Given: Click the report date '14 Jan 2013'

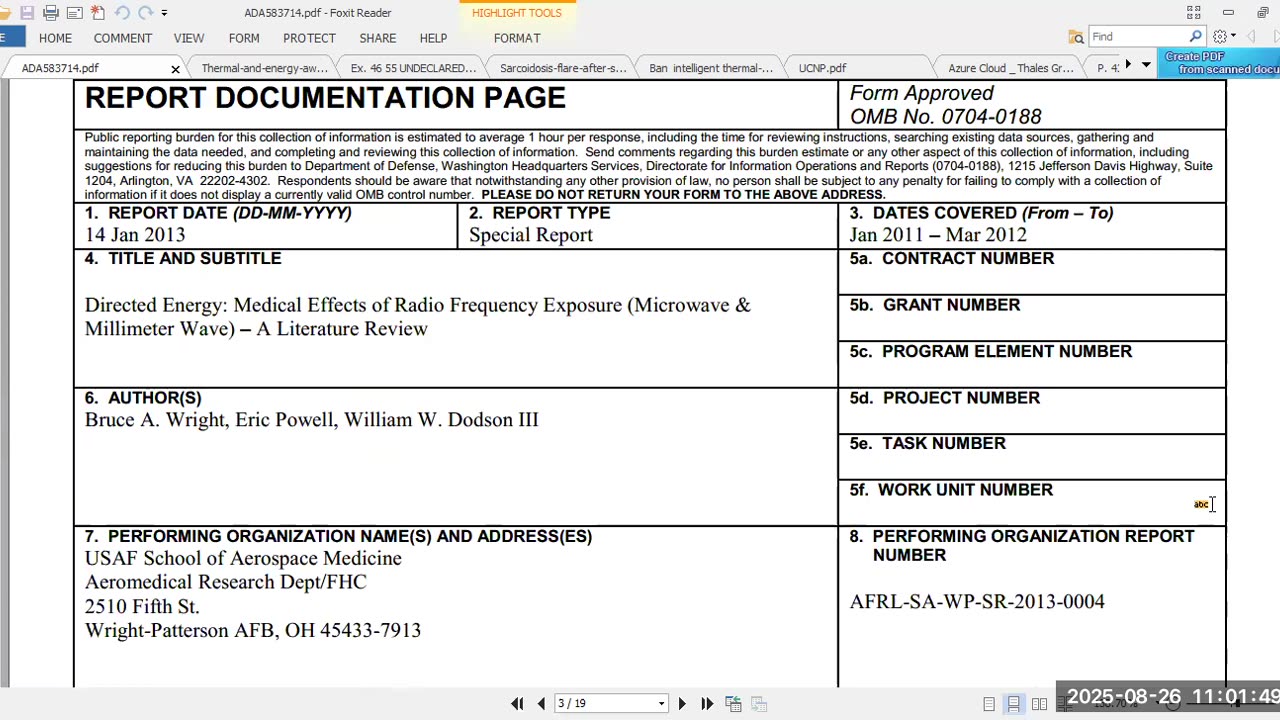Looking at the screenshot, I should [x=135, y=235].
